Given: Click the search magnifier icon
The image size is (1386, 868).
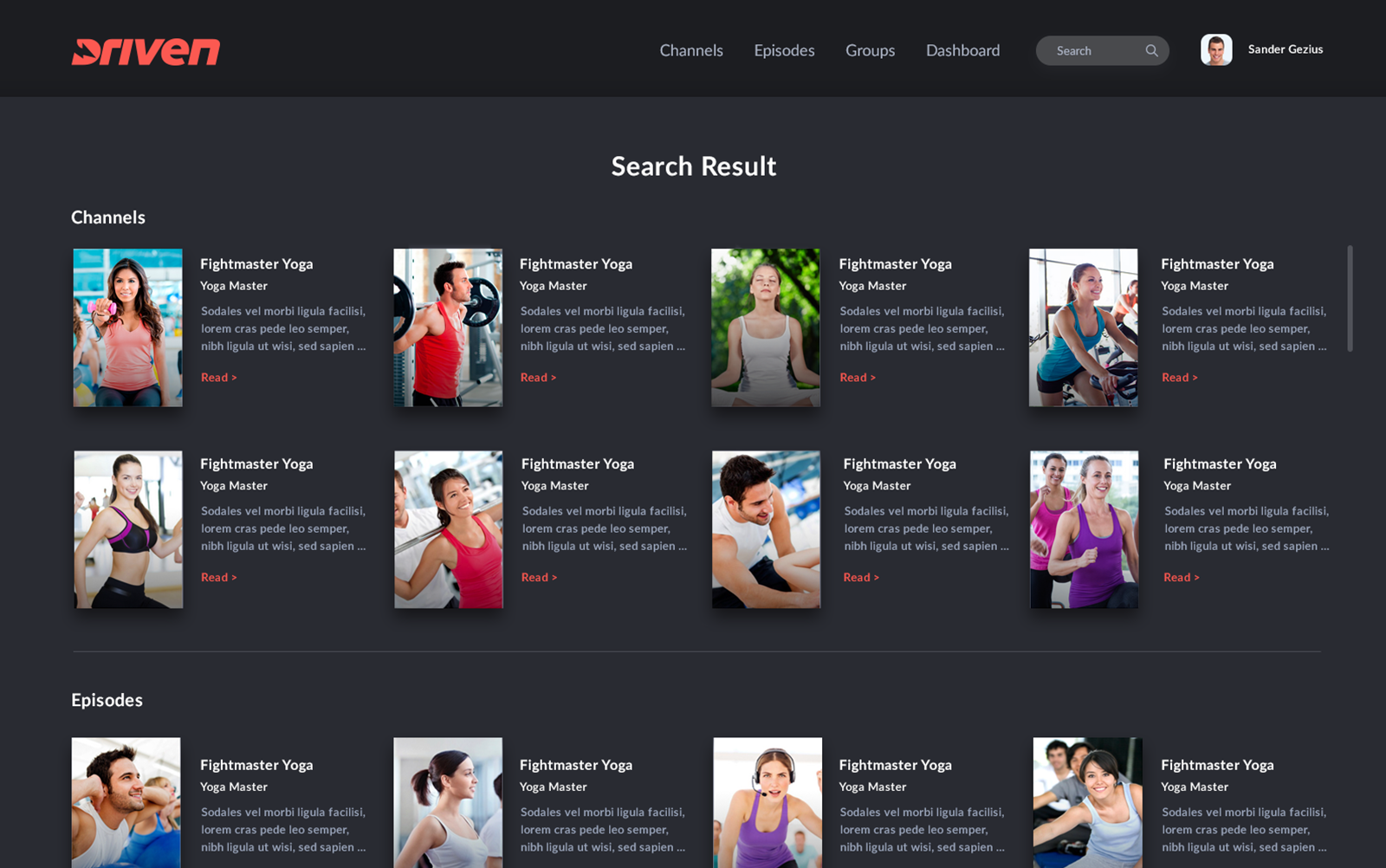Looking at the screenshot, I should point(1151,51).
